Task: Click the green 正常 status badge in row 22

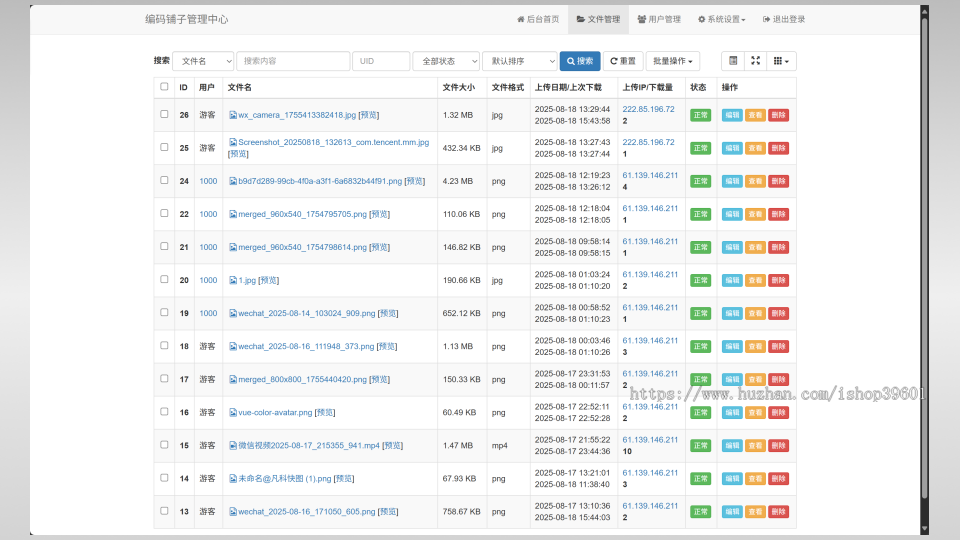Action: (700, 214)
